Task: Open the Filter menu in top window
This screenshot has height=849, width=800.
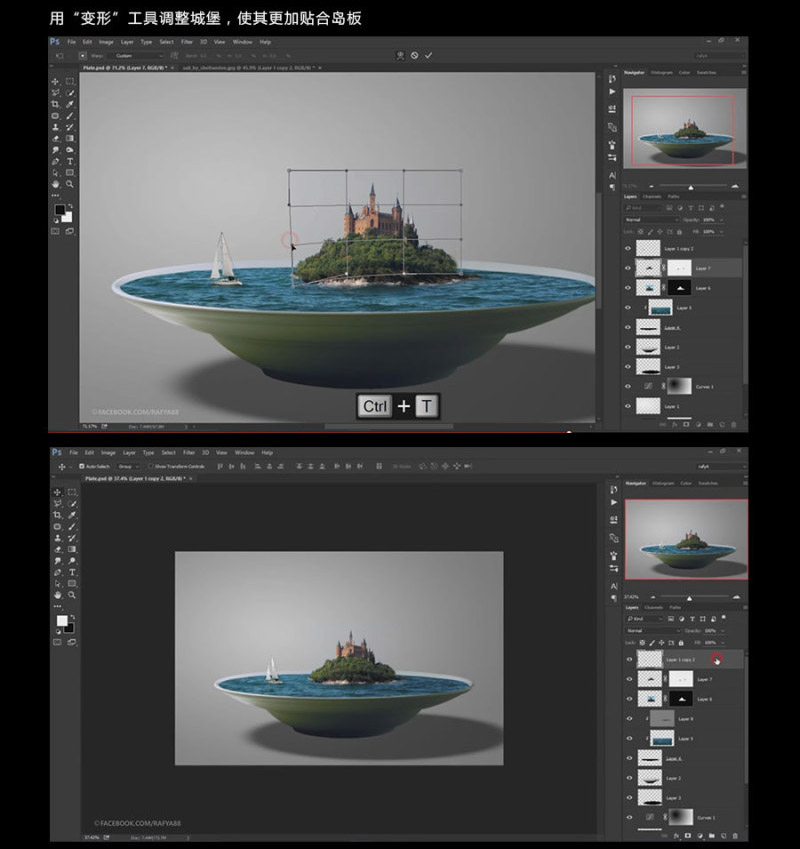Action: [187, 42]
